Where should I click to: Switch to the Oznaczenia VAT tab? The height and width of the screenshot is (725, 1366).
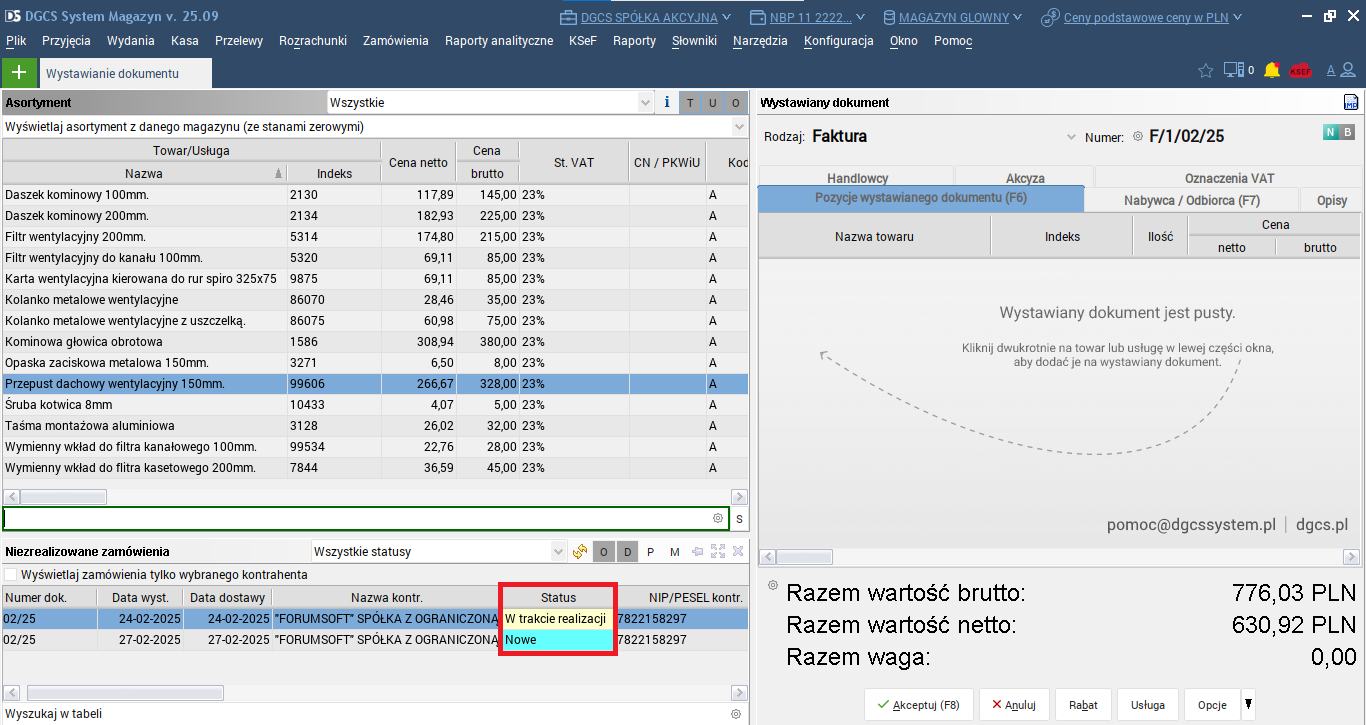click(x=1229, y=178)
